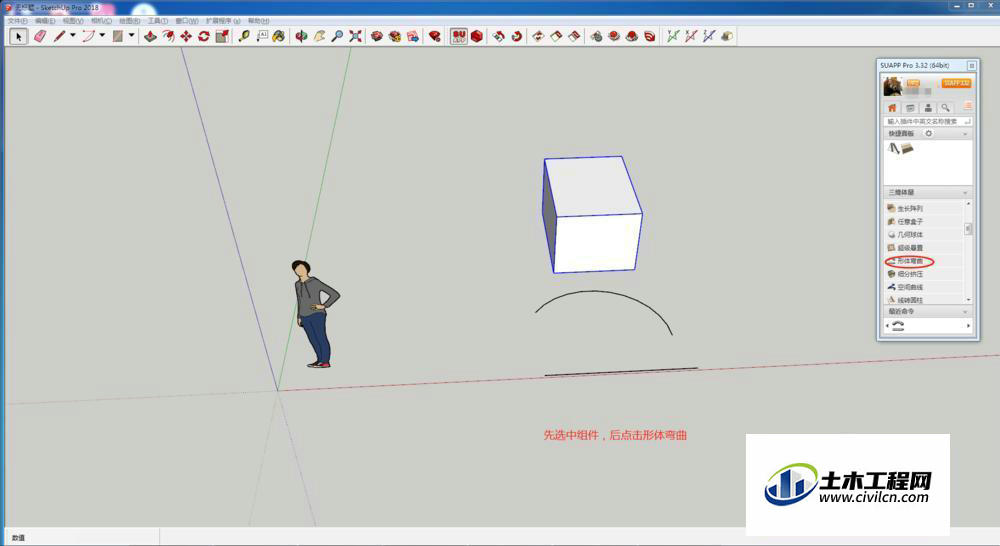Select the Rotate tool

pyautogui.click(x=204, y=36)
